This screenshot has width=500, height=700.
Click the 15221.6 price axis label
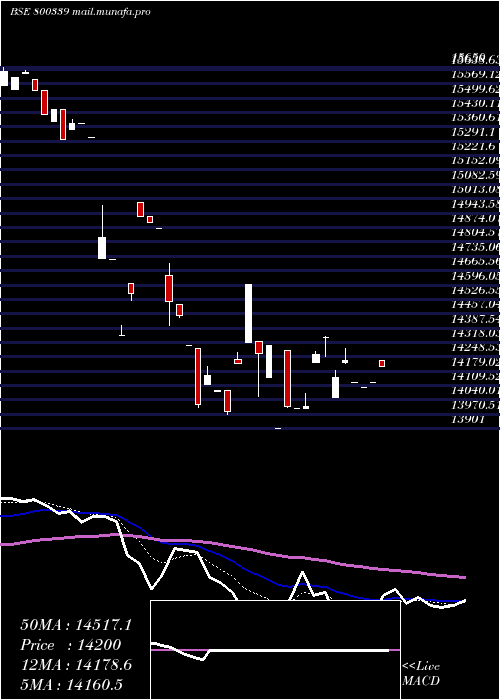click(x=473, y=146)
